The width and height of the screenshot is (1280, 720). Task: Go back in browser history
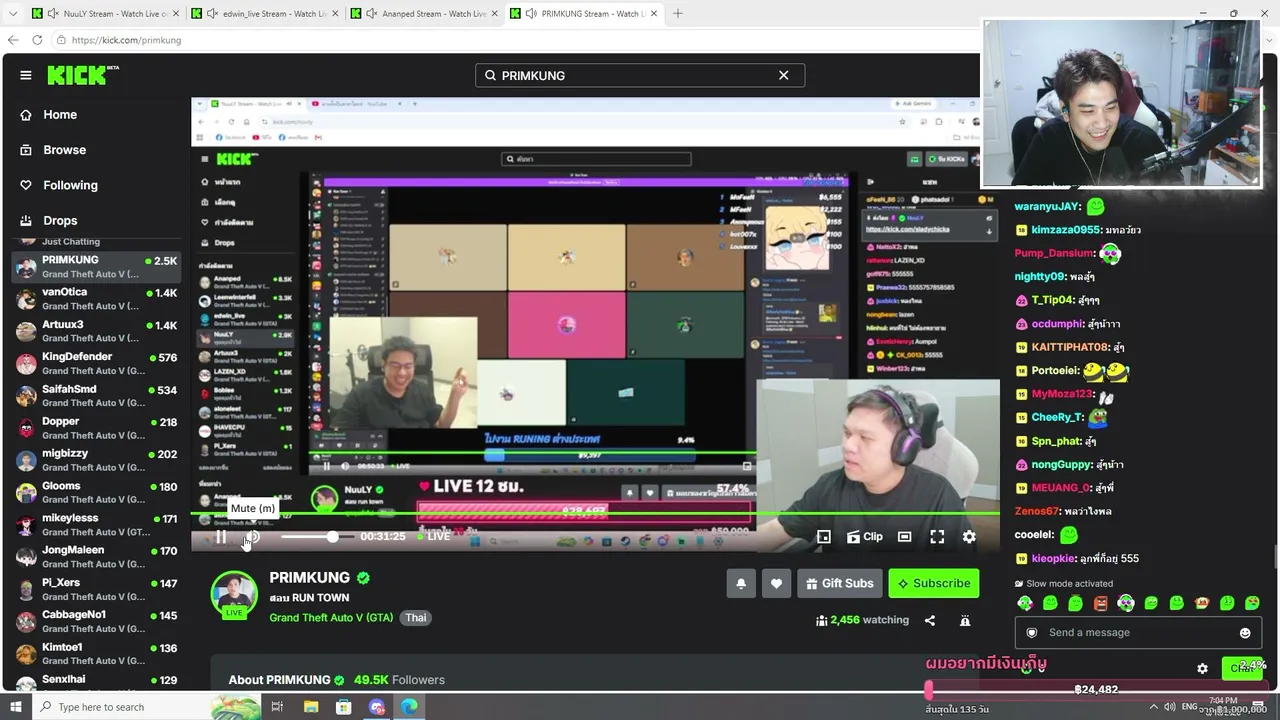[13, 40]
